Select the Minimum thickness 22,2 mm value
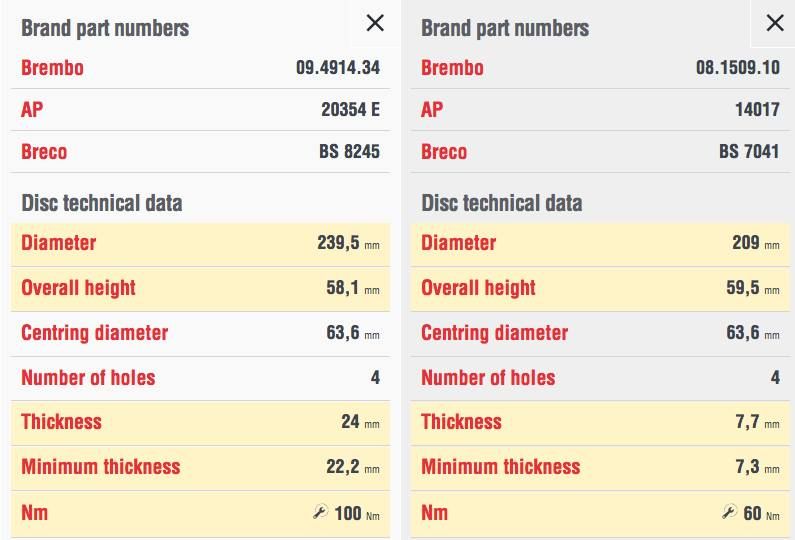The width and height of the screenshot is (795, 540). (348, 467)
